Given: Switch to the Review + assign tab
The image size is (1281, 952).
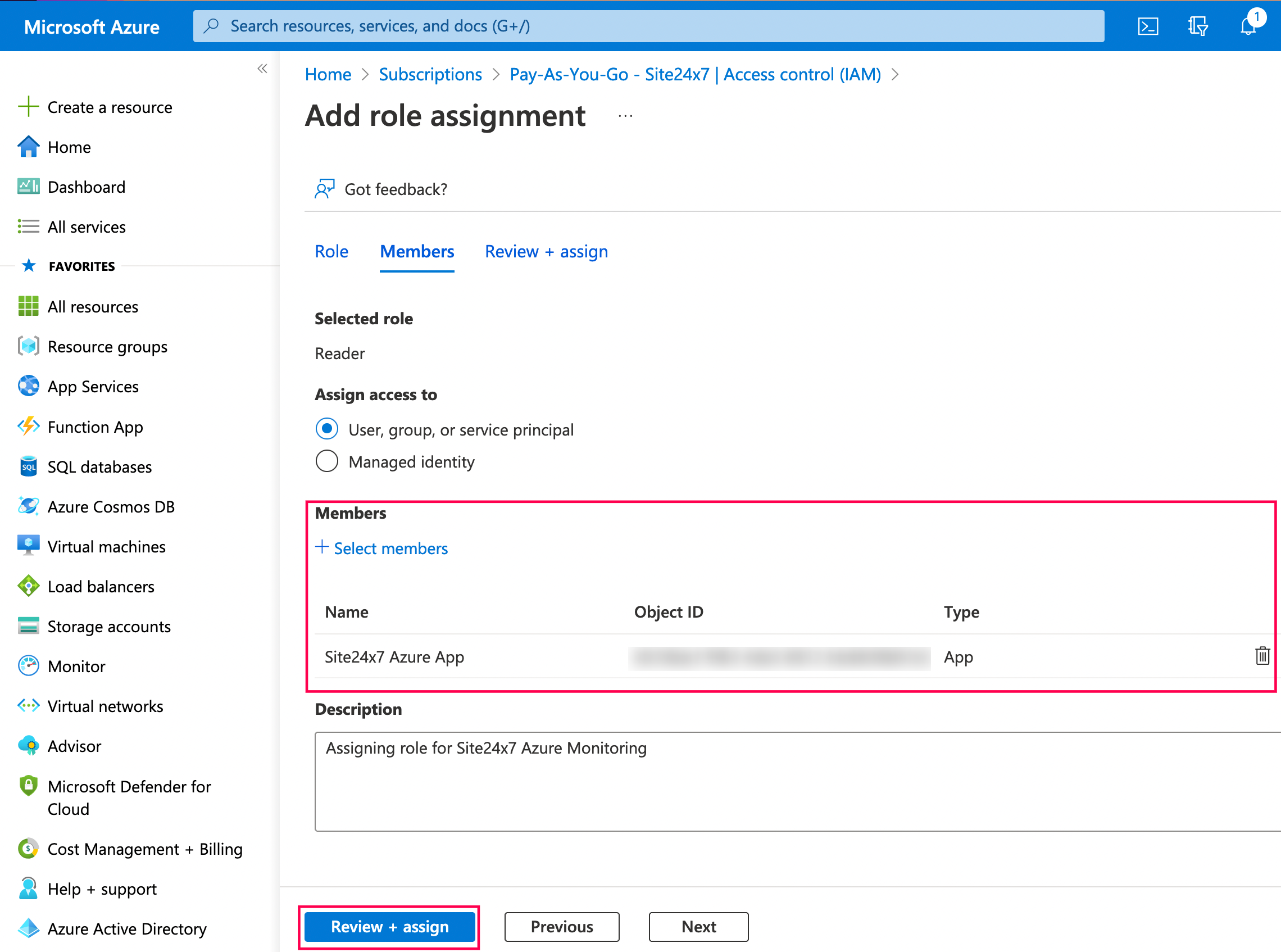Looking at the screenshot, I should pos(546,251).
